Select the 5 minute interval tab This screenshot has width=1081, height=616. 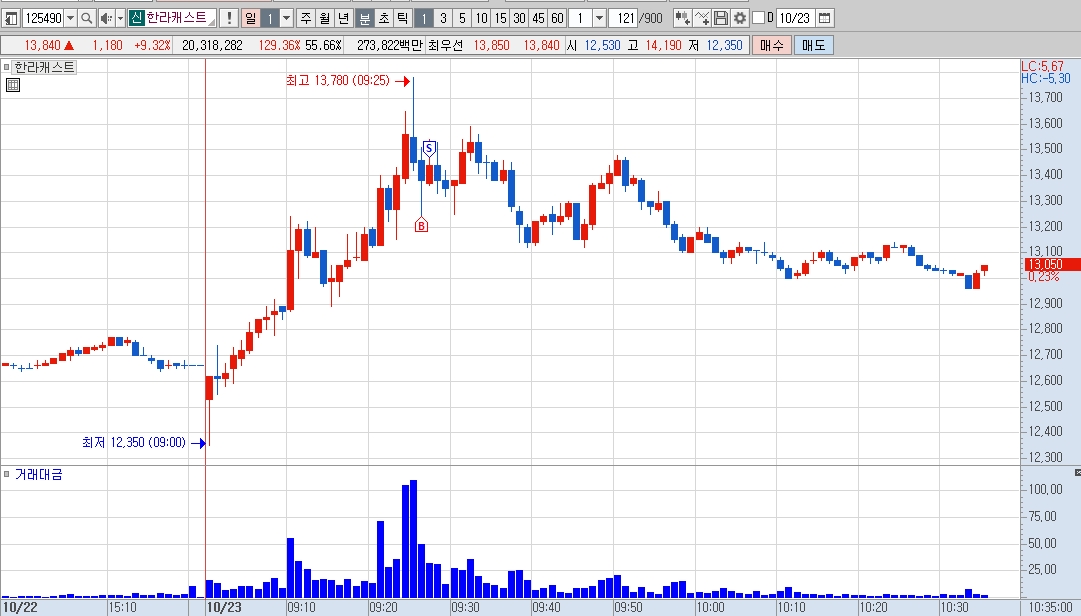click(x=462, y=18)
